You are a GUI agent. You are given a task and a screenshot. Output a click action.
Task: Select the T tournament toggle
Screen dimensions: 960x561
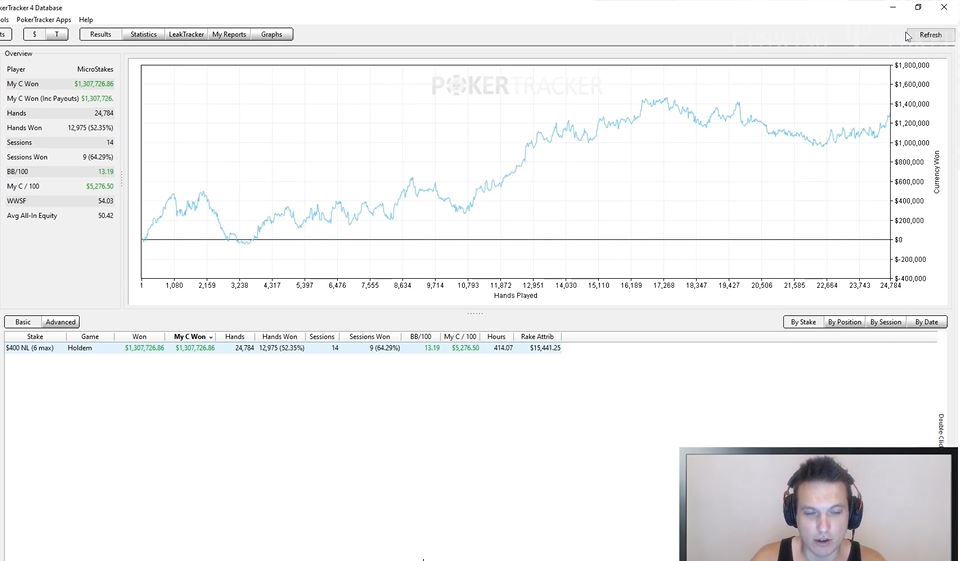click(x=57, y=34)
